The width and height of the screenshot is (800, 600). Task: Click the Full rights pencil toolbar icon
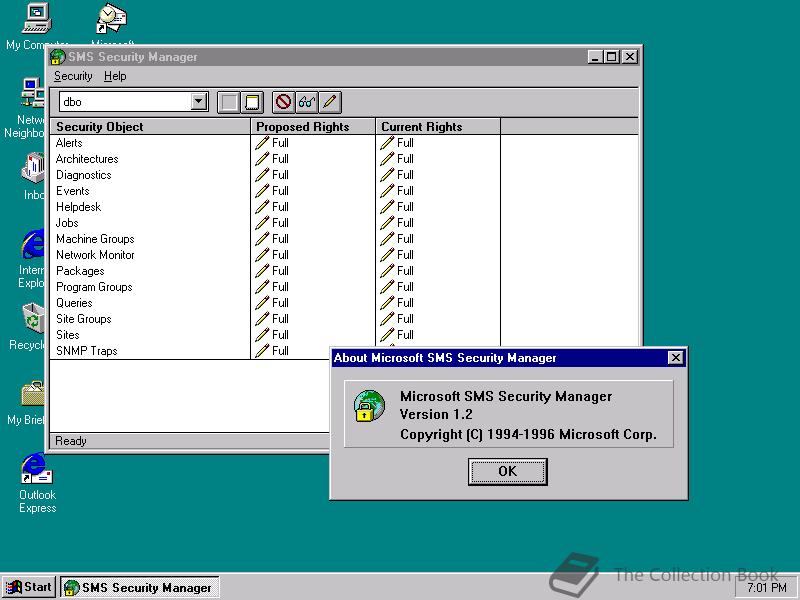330,102
